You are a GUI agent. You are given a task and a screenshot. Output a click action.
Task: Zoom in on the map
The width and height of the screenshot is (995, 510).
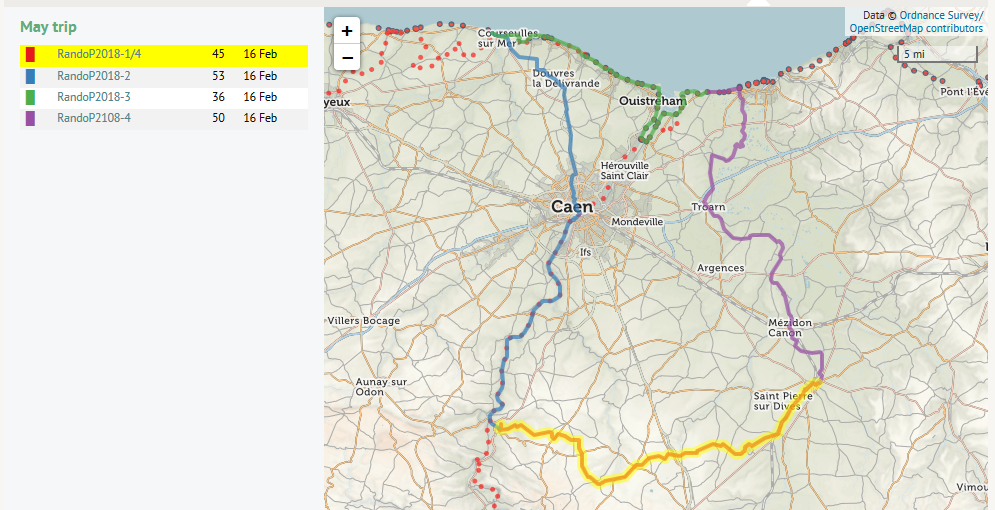point(347,31)
